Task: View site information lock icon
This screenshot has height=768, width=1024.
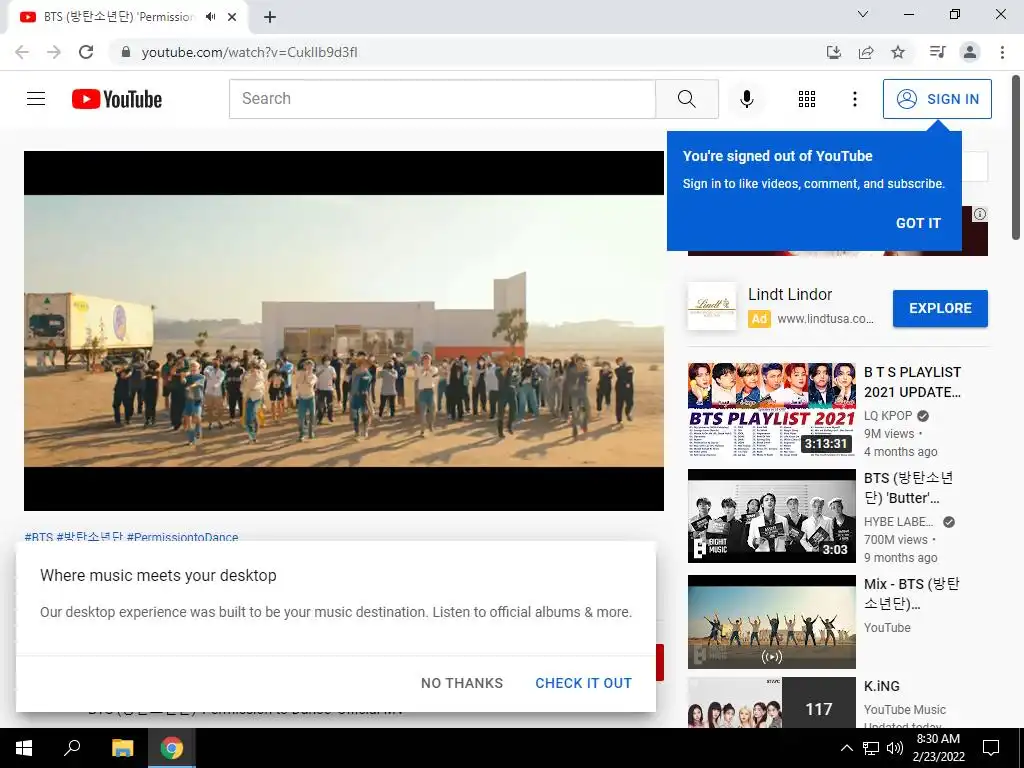Action: [126, 52]
